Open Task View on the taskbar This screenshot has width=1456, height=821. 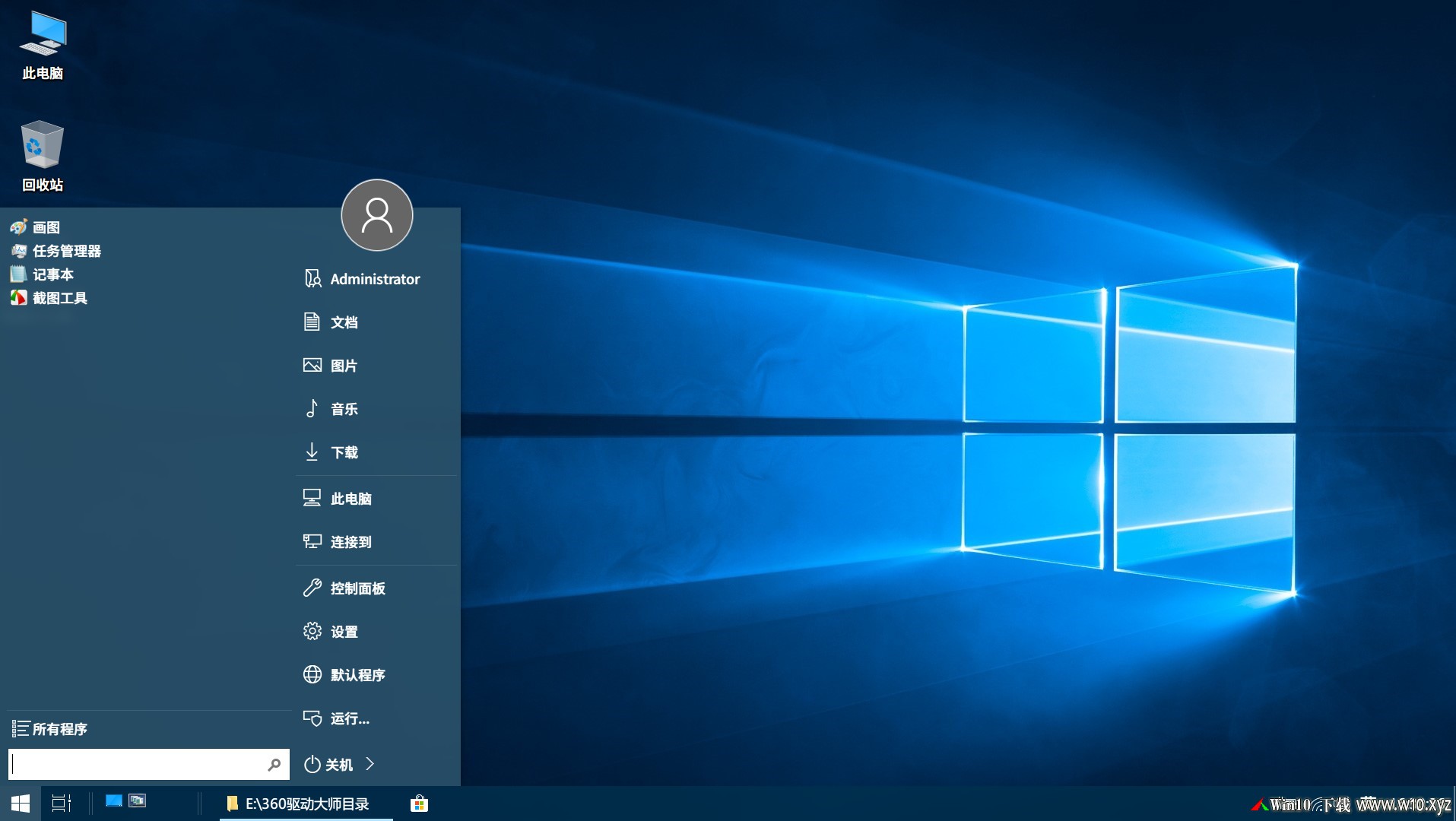(x=61, y=804)
